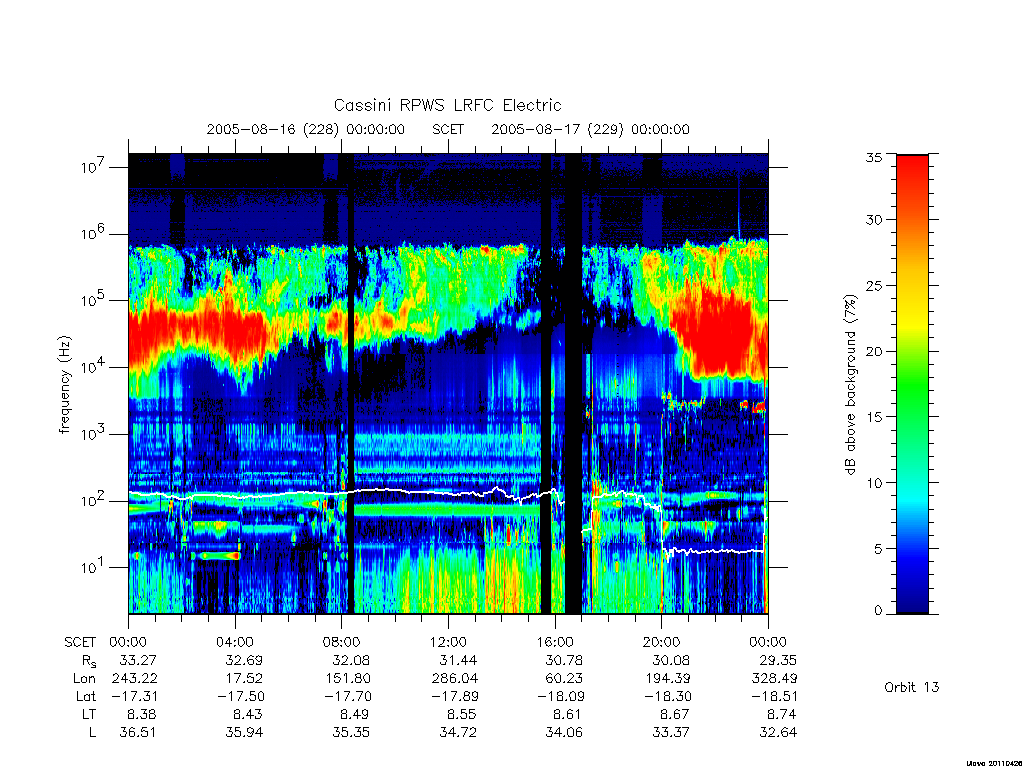Click the plot title 'Cassini RPWS LRFC Electric'
This screenshot has width=1024, height=768.
point(447,106)
